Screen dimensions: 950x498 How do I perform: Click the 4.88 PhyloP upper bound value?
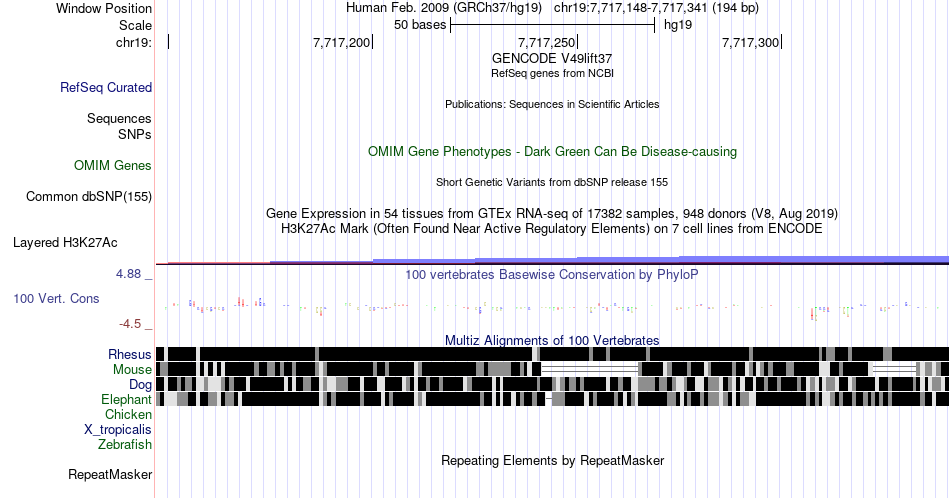point(128,274)
